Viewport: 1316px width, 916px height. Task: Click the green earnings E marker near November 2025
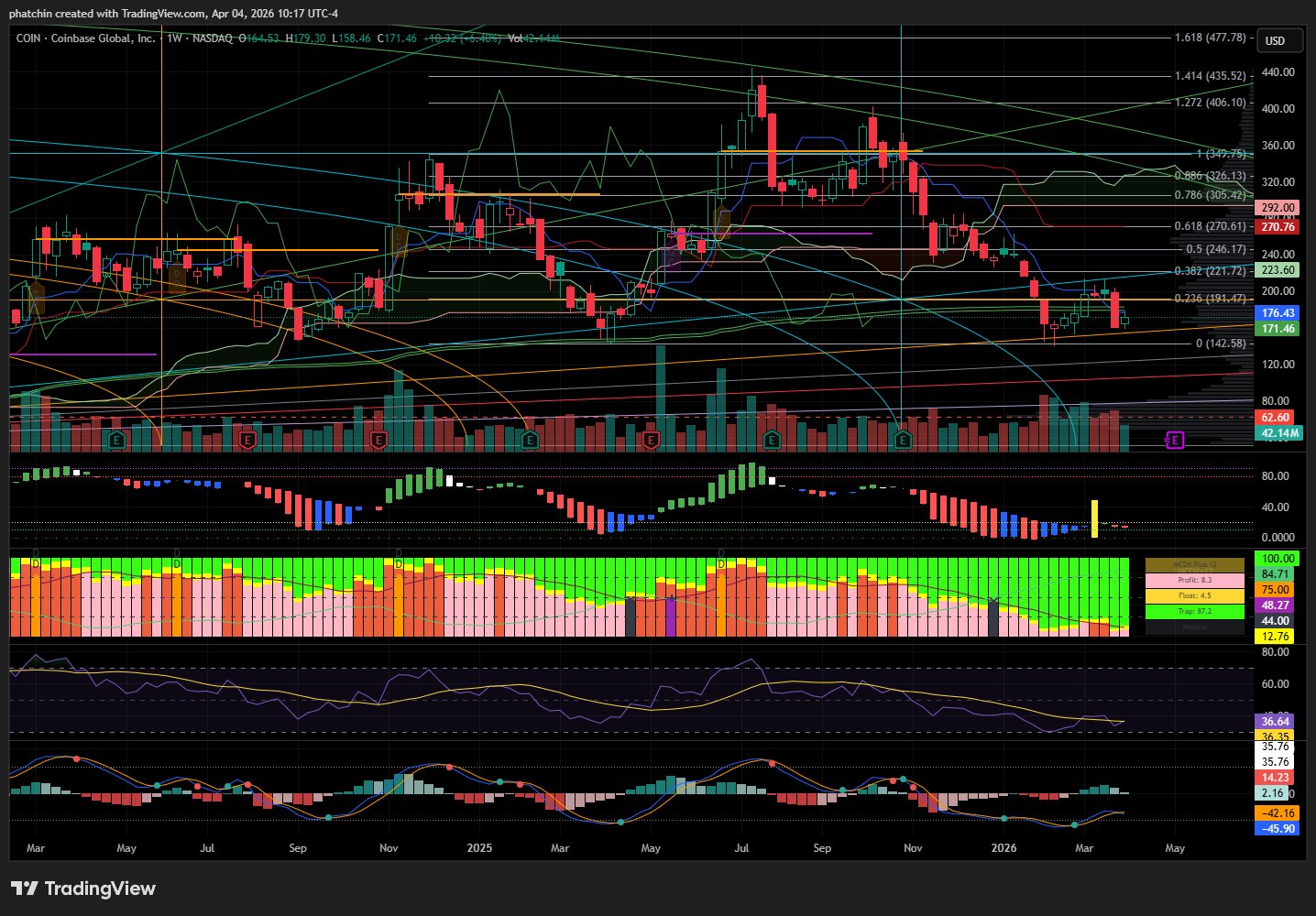point(903,441)
